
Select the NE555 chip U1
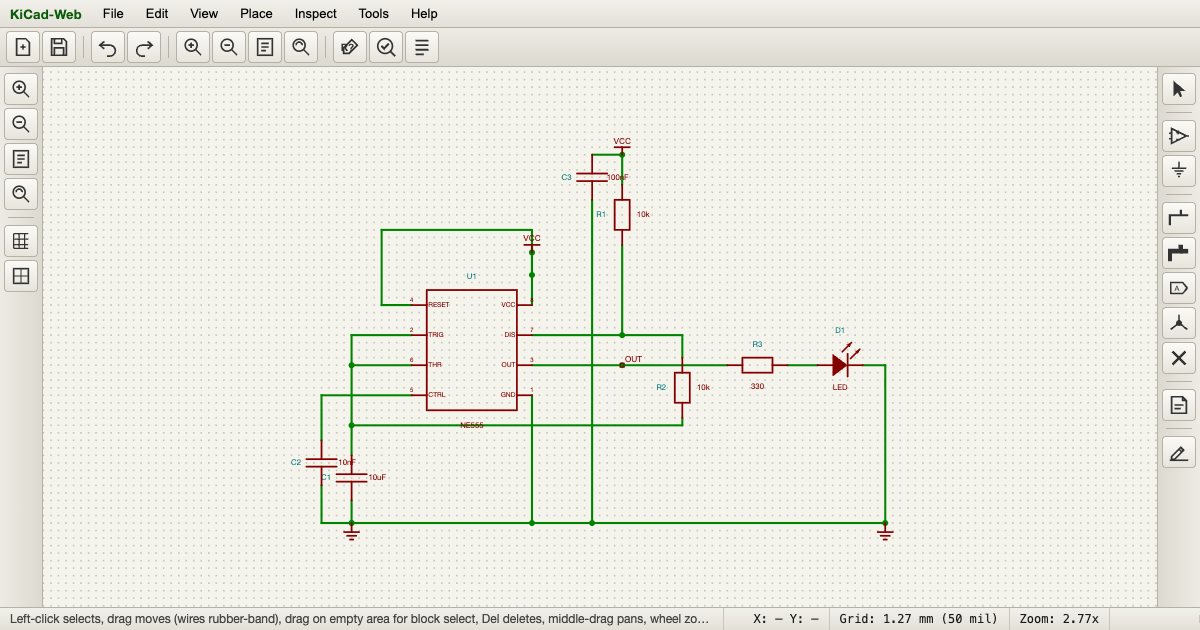pyautogui.click(x=471, y=349)
